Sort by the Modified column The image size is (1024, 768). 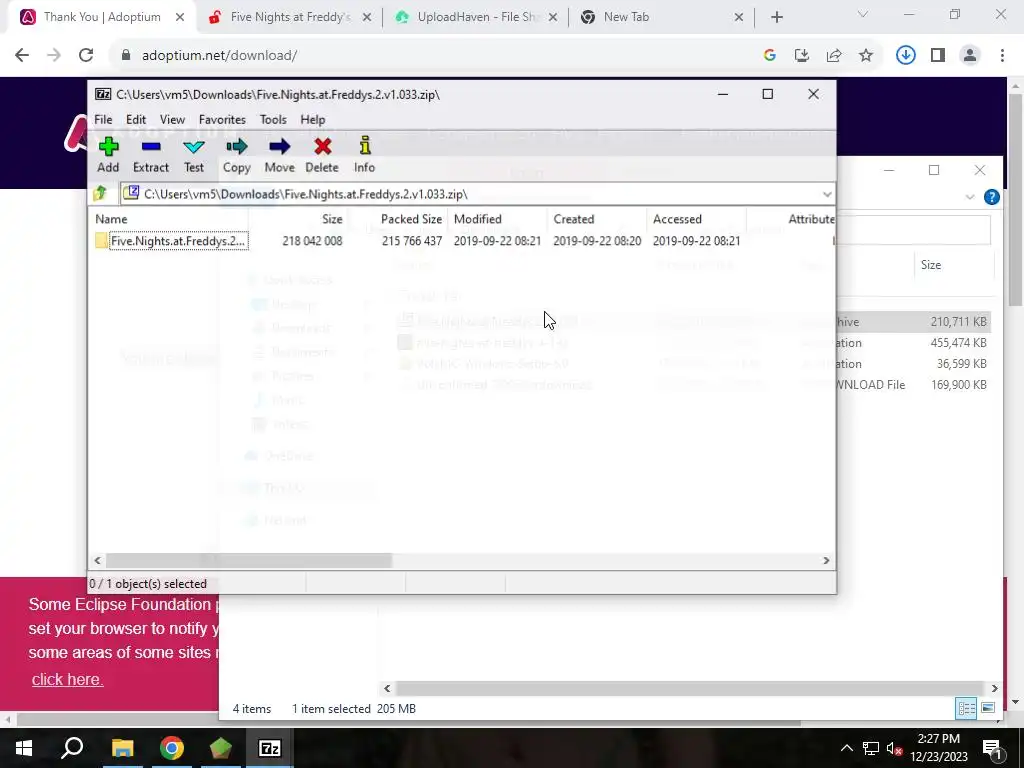(477, 219)
